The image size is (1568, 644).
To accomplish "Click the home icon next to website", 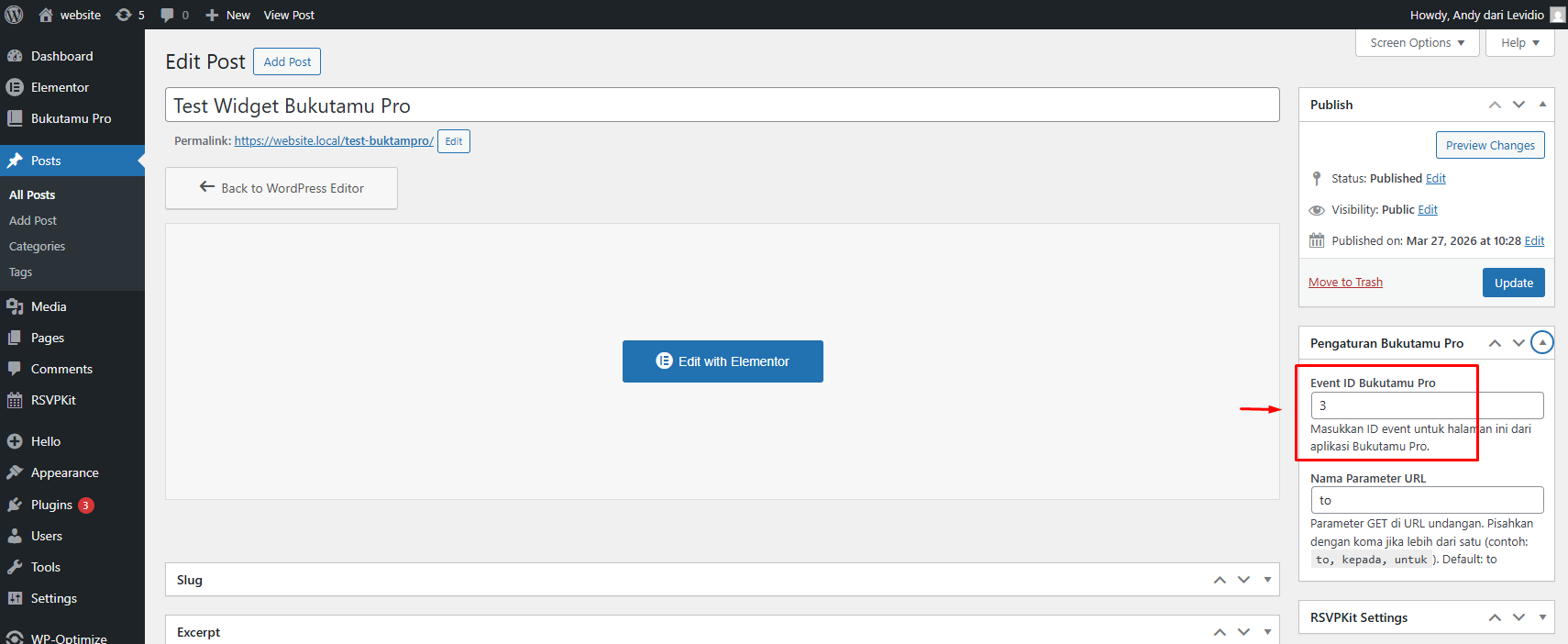I will point(46,15).
